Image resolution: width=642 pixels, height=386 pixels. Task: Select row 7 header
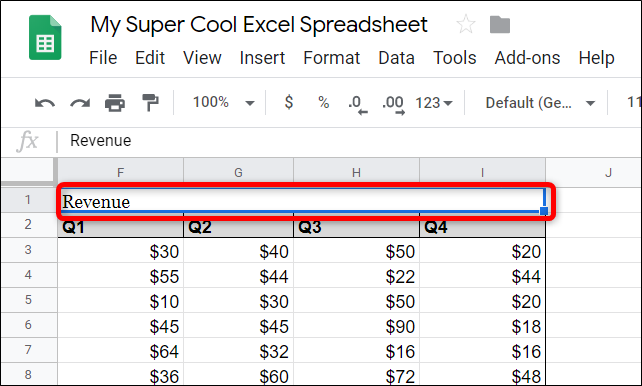[28, 350]
